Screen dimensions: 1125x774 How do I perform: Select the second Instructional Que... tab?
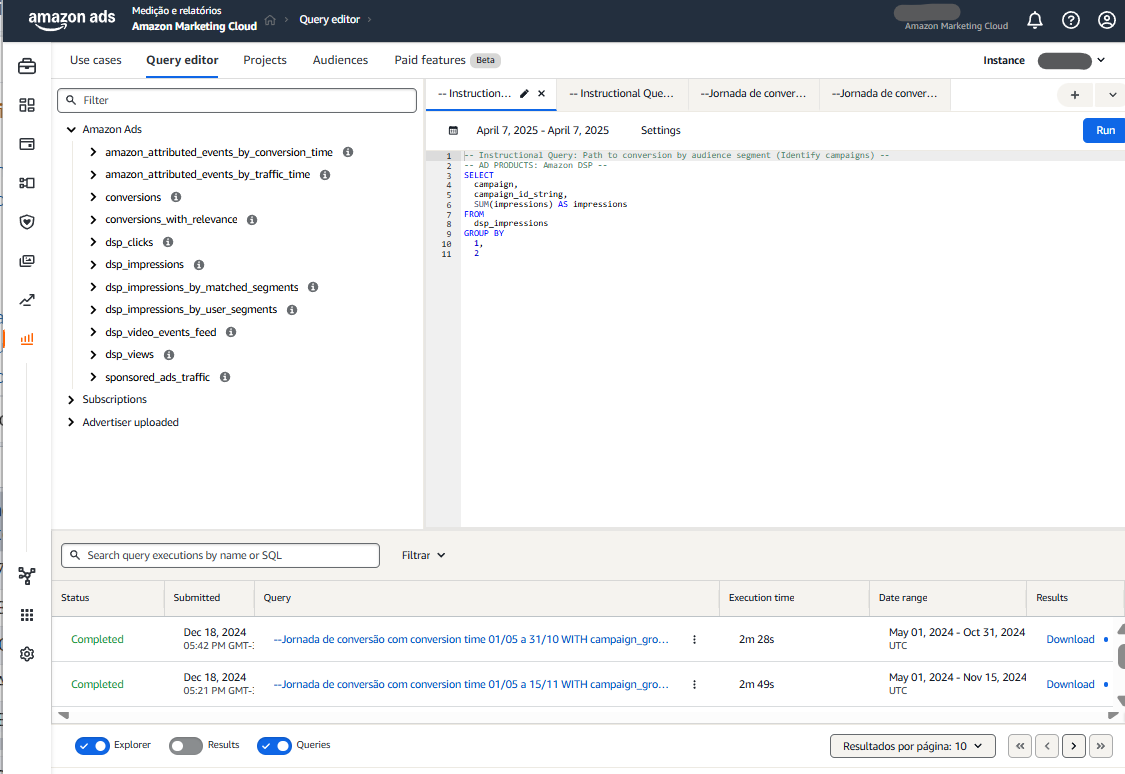click(x=622, y=94)
